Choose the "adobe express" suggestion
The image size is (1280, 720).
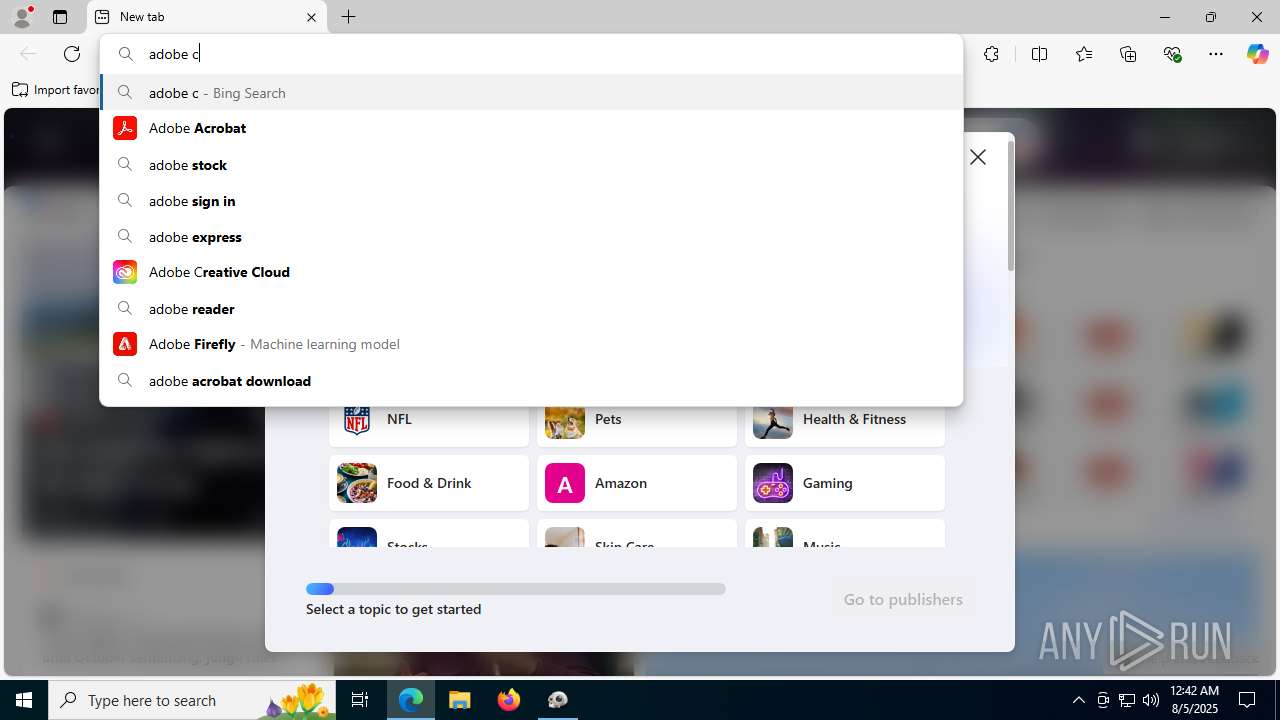coord(531,237)
